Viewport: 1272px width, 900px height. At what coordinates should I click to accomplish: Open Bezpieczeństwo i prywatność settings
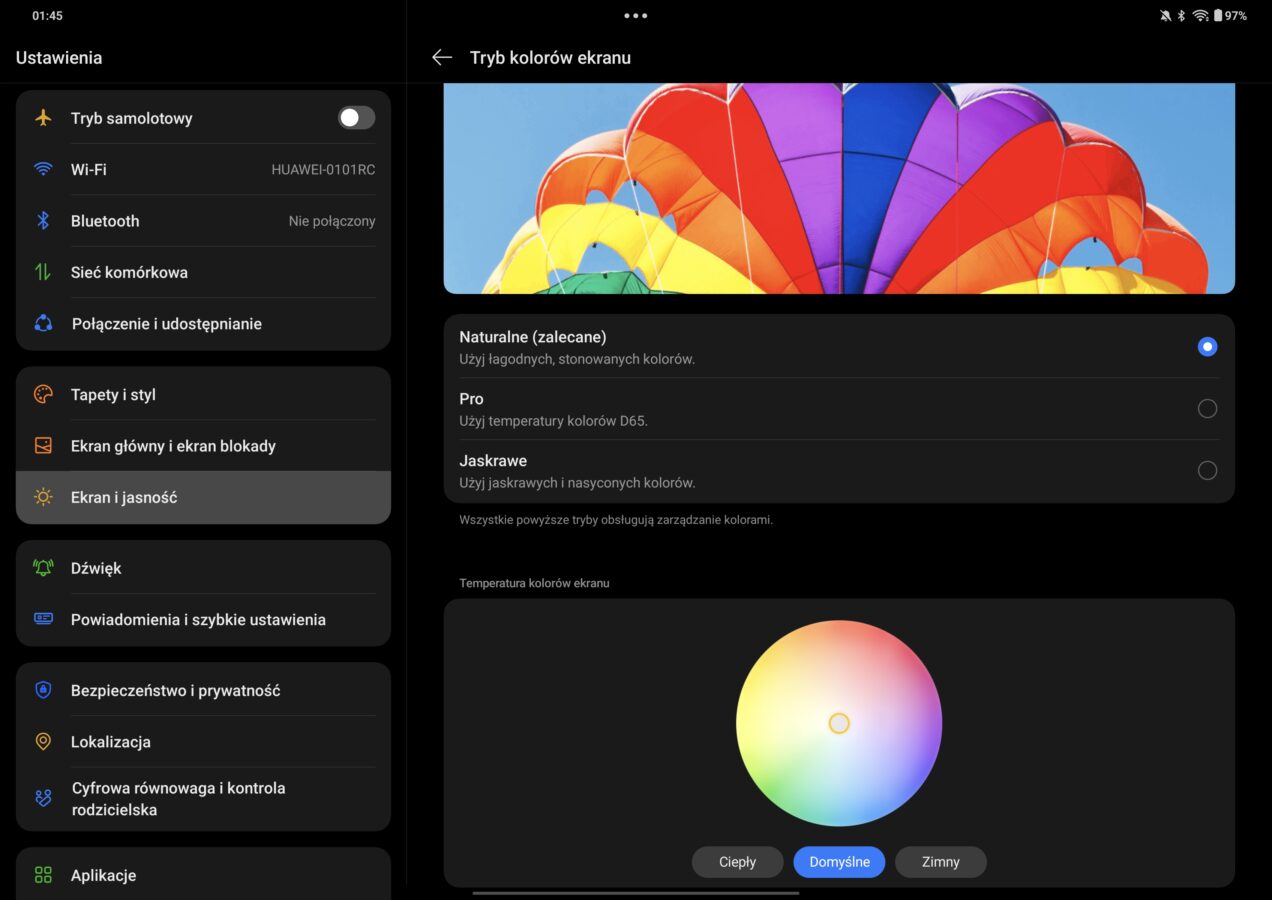click(203, 690)
